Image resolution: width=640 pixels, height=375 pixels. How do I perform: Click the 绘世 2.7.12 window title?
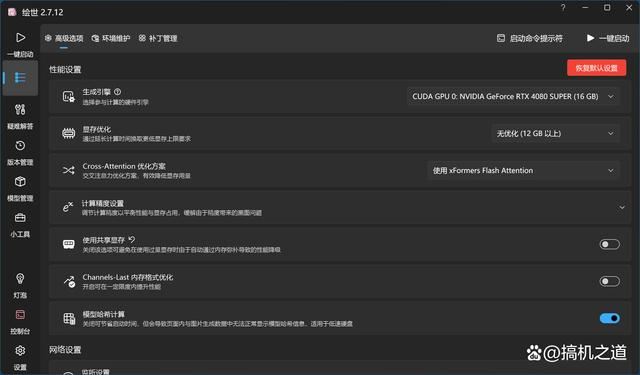coord(42,12)
